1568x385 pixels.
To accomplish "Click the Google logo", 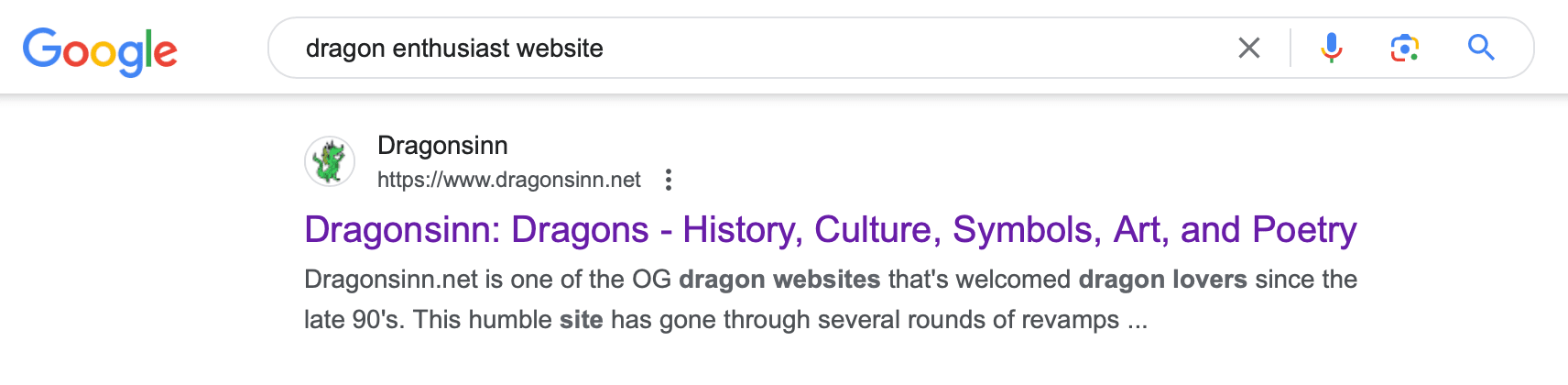I will [100, 50].
